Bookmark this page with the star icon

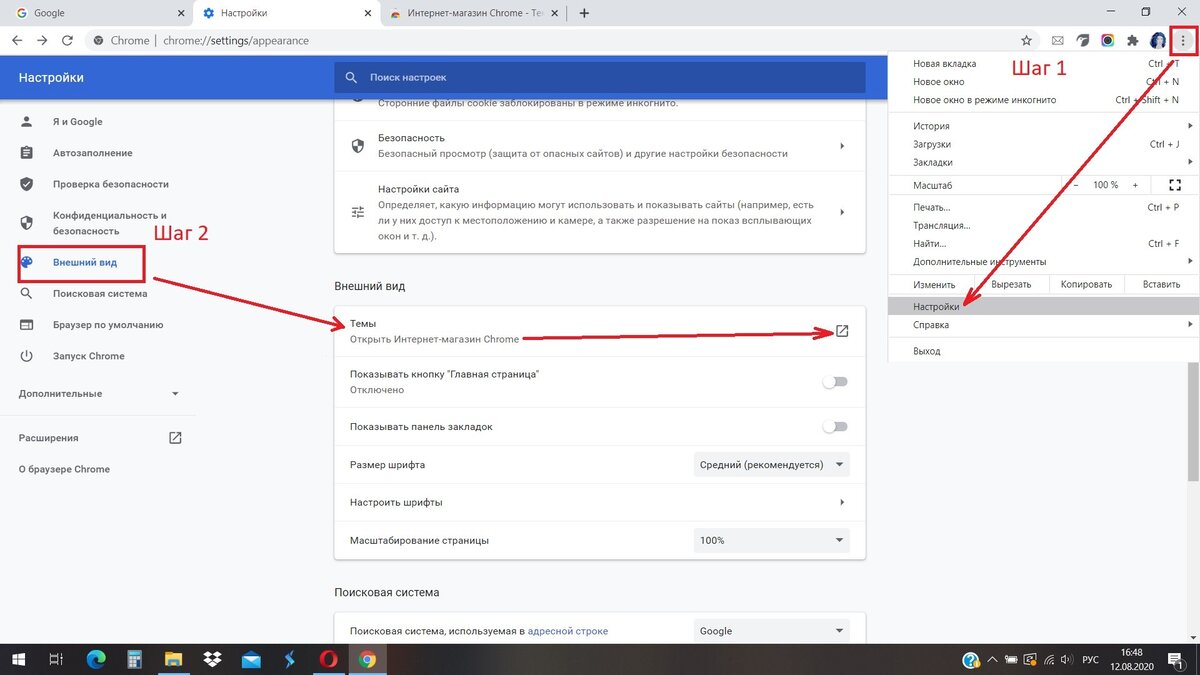pyautogui.click(x=1026, y=40)
